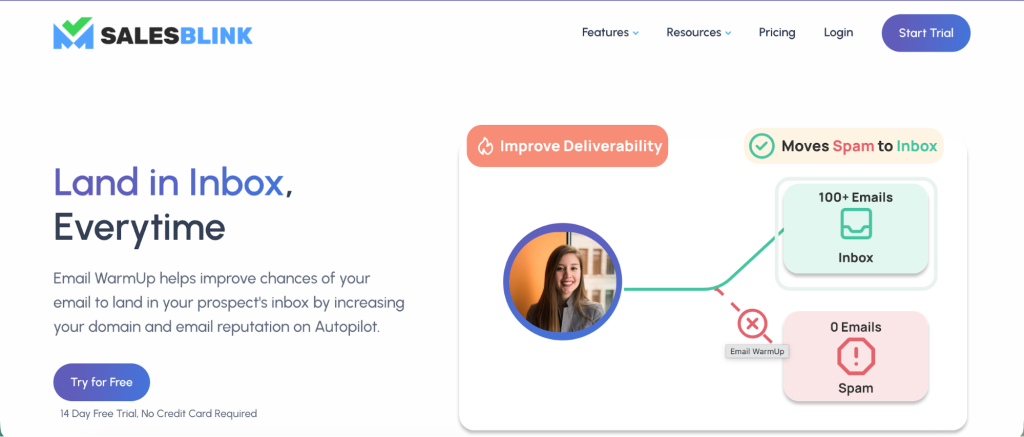Click the Everytime heading text
This screenshot has height=437, width=1024.
[x=139, y=227]
